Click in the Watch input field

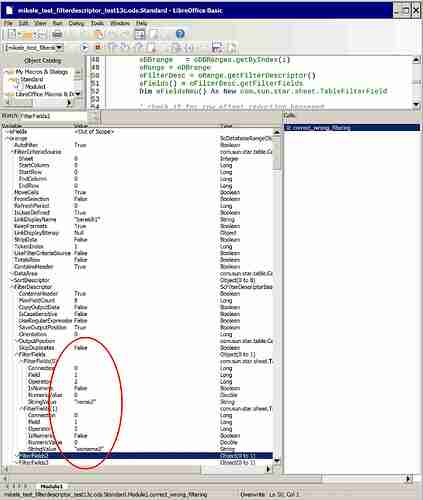(53, 116)
